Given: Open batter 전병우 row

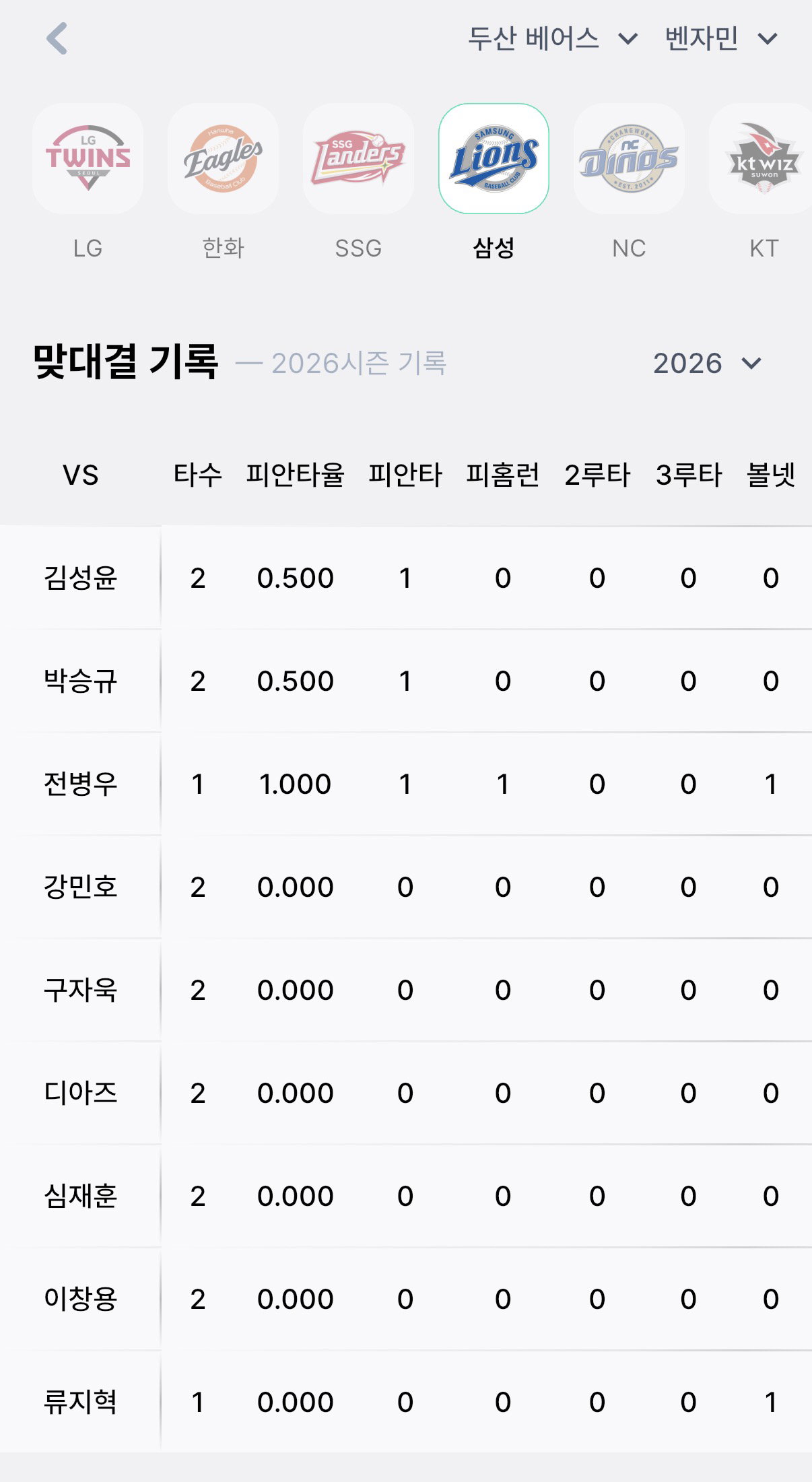Looking at the screenshot, I should click(406, 784).
